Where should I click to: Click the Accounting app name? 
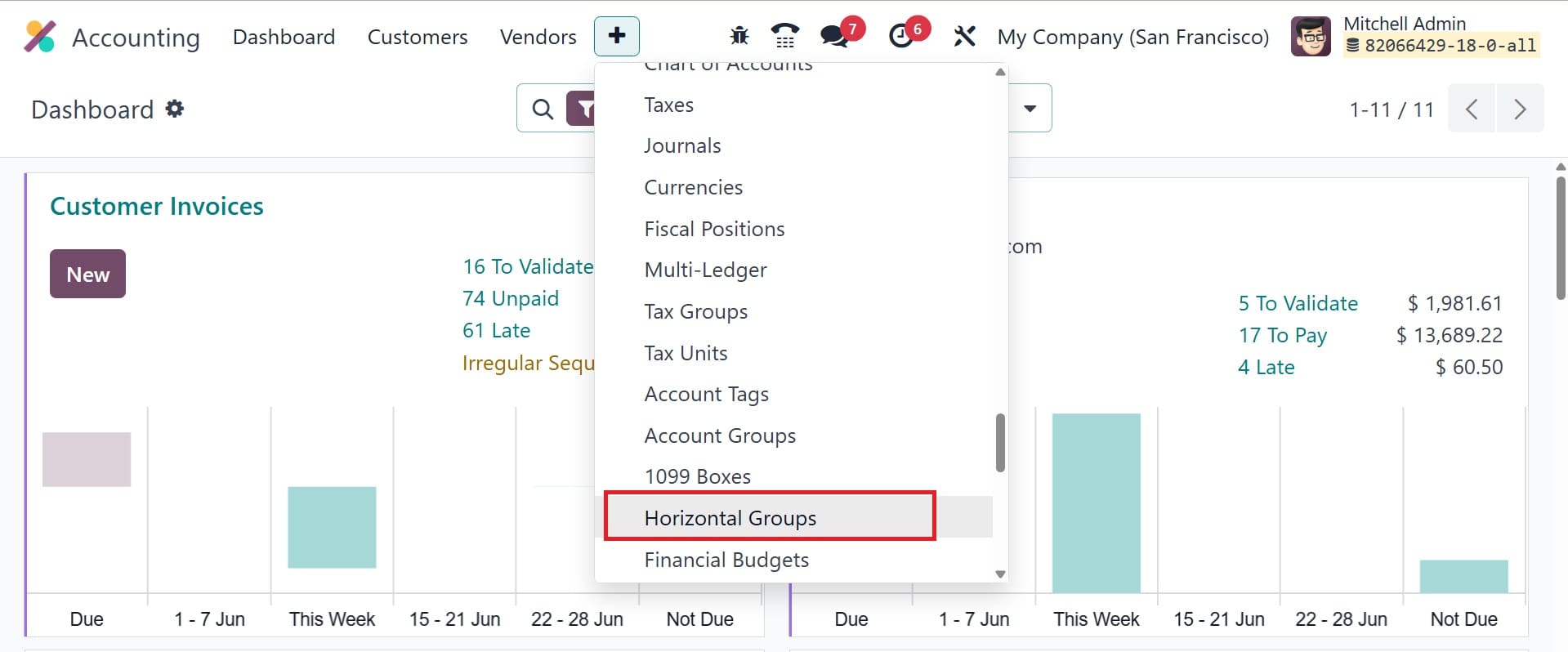[136, 37]
